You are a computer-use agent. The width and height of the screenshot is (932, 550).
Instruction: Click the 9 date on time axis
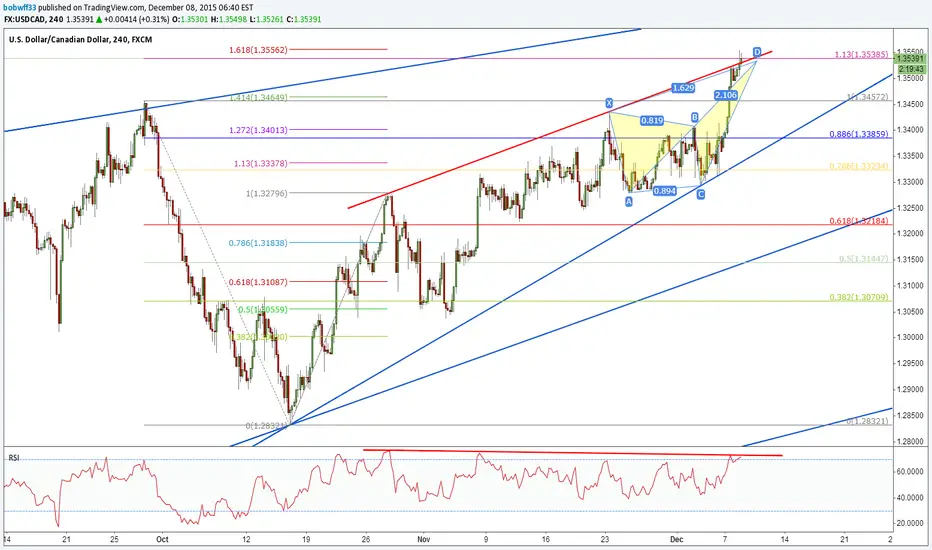click(x=486, y=540)
